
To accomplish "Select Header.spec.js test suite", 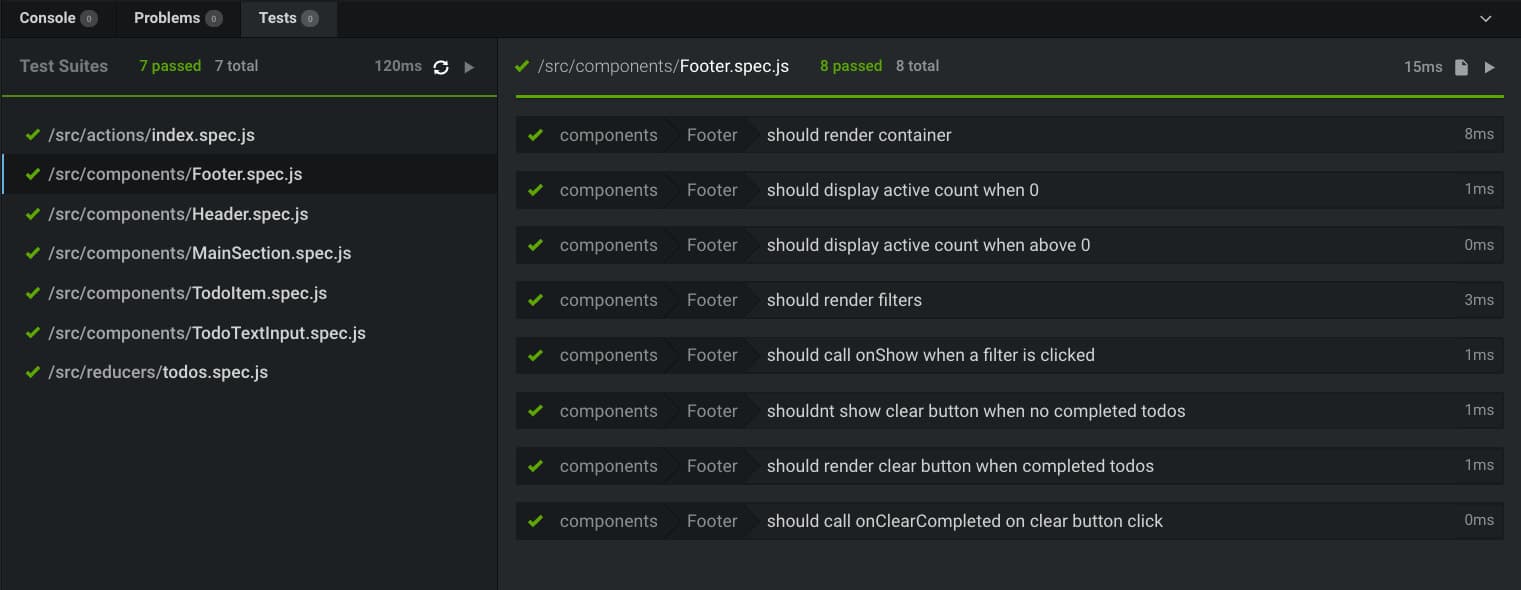I will tap(178, 214).
